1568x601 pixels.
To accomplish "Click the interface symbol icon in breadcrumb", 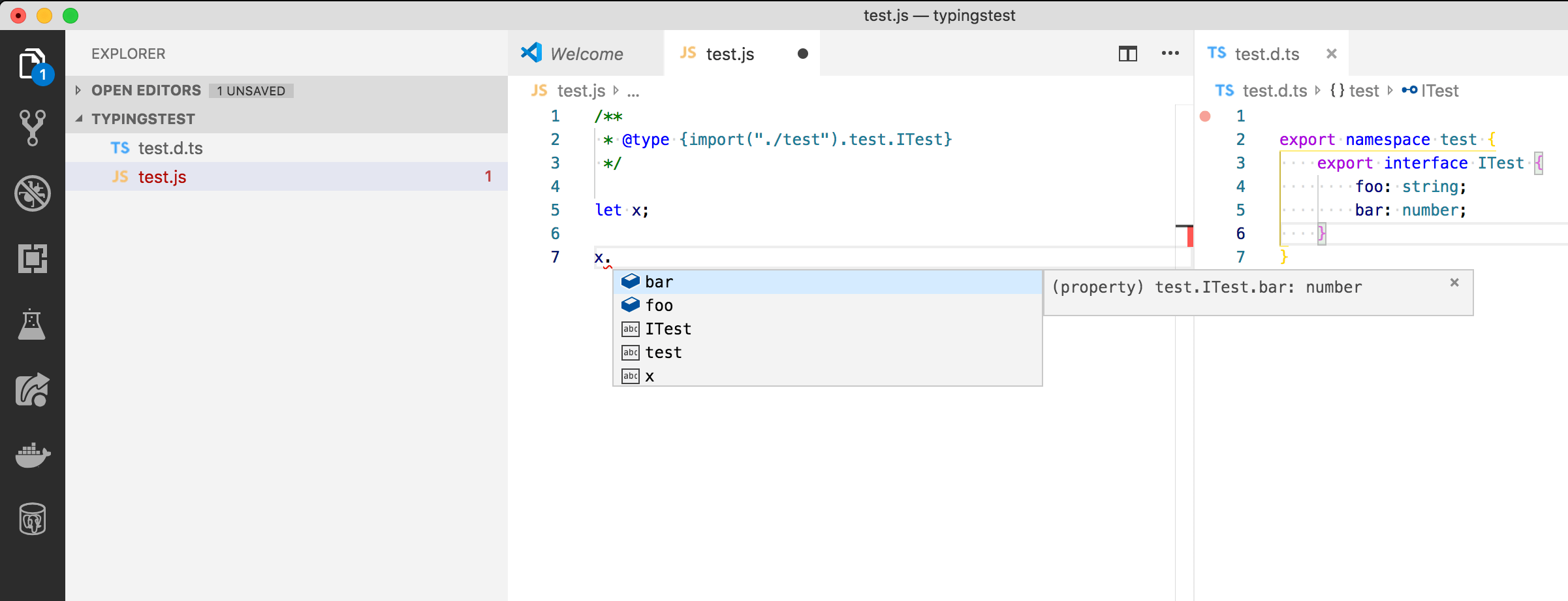I will point(1409,91).
